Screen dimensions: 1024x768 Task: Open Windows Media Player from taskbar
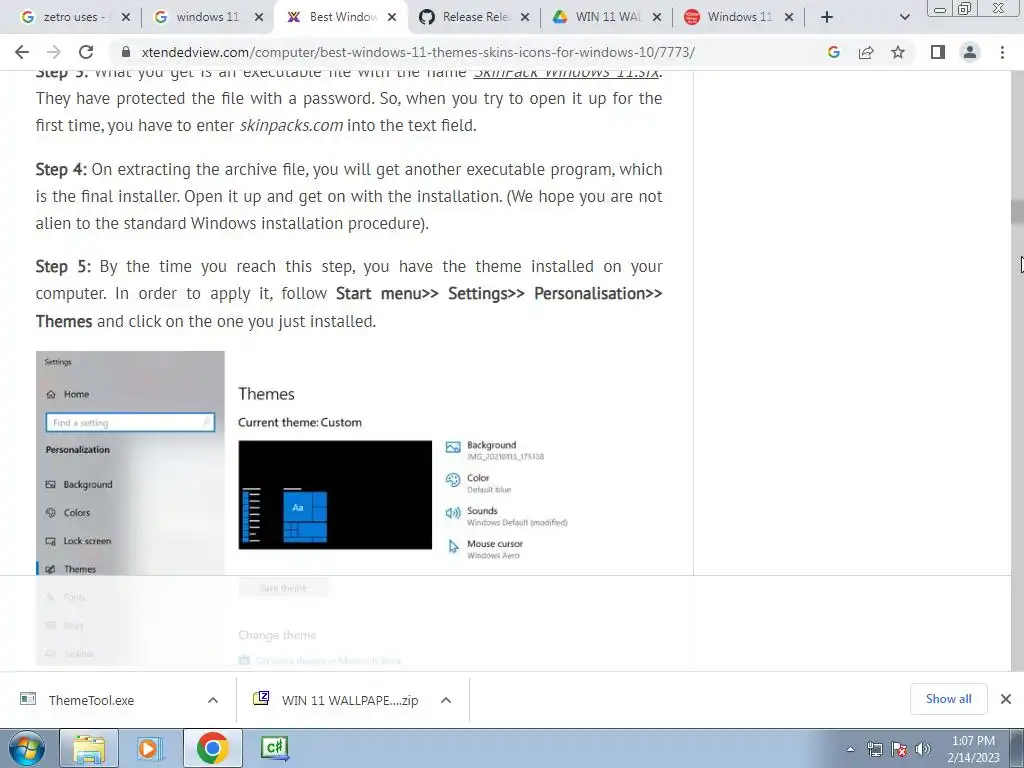click(149, 748)
